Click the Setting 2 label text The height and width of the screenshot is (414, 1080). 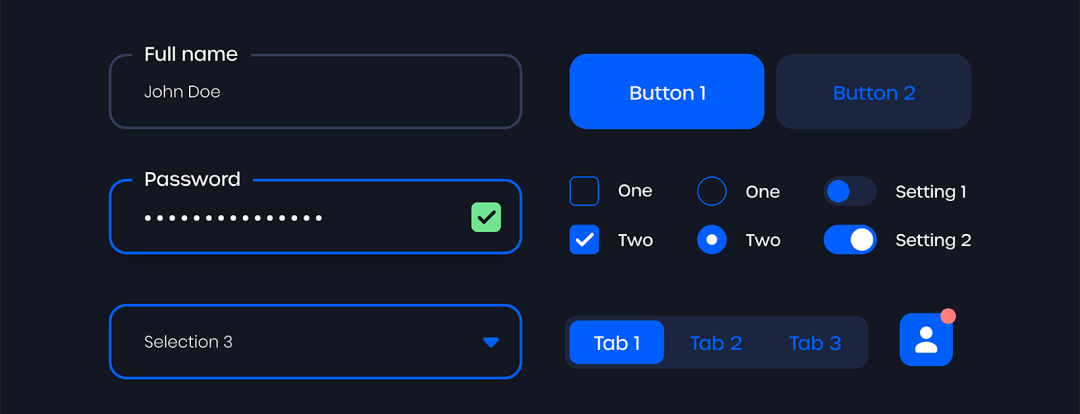[x=933, y=240]
